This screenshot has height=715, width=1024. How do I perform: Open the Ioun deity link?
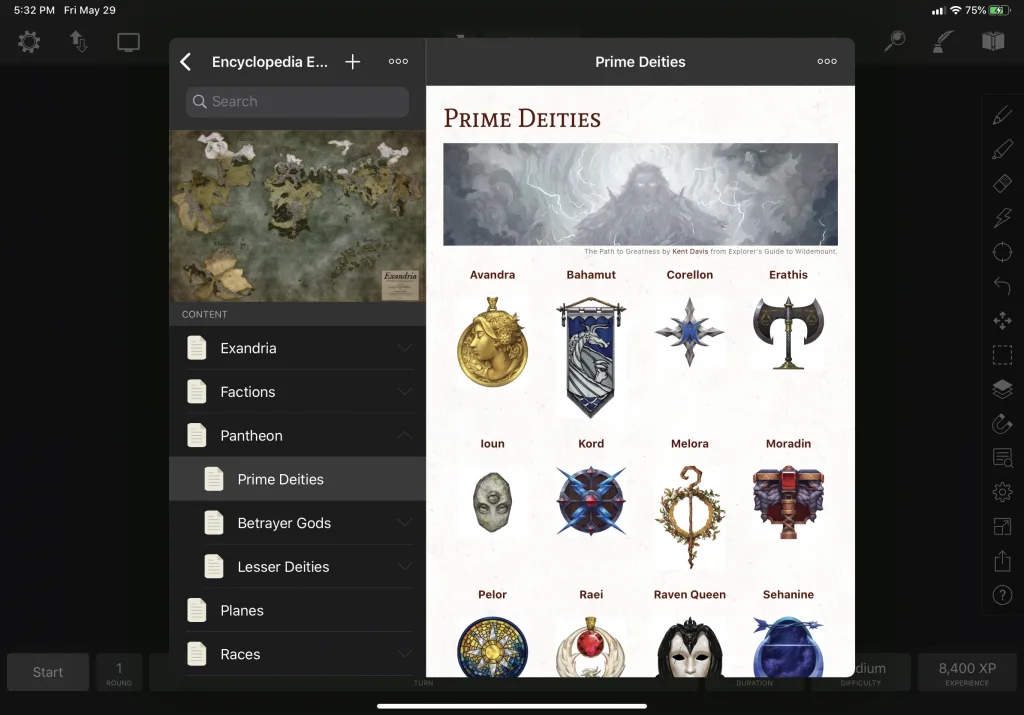click(x=492, y=443)
